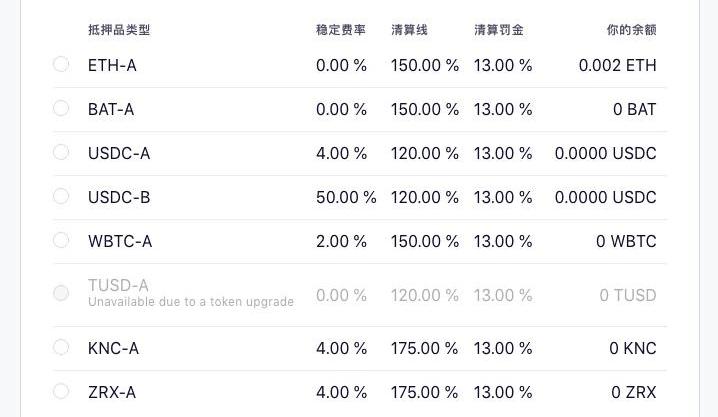Click the KNC-A 175.00 % liquidation ratio

click(424, 348)
